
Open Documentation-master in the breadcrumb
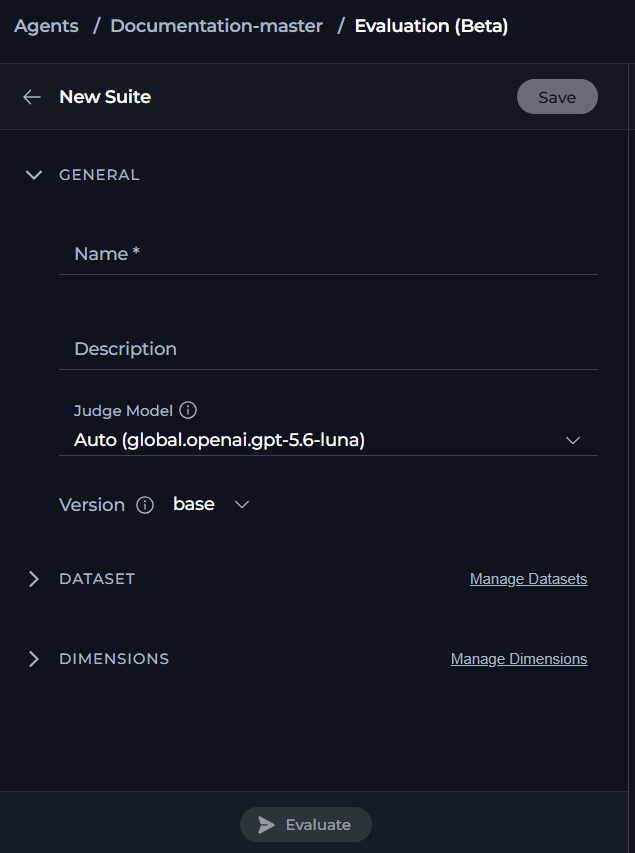point(217,26)
